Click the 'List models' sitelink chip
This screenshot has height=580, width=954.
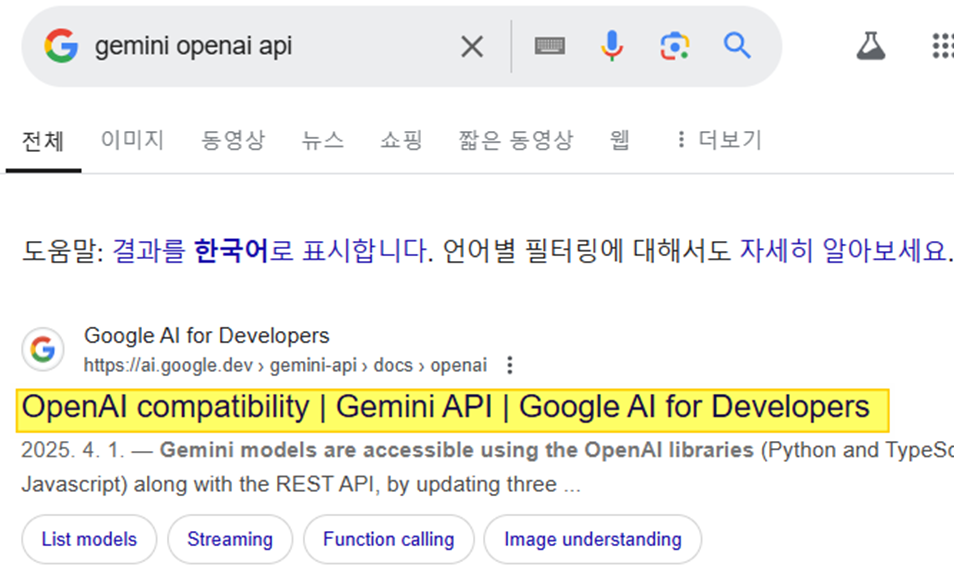(x=89, y=539)
